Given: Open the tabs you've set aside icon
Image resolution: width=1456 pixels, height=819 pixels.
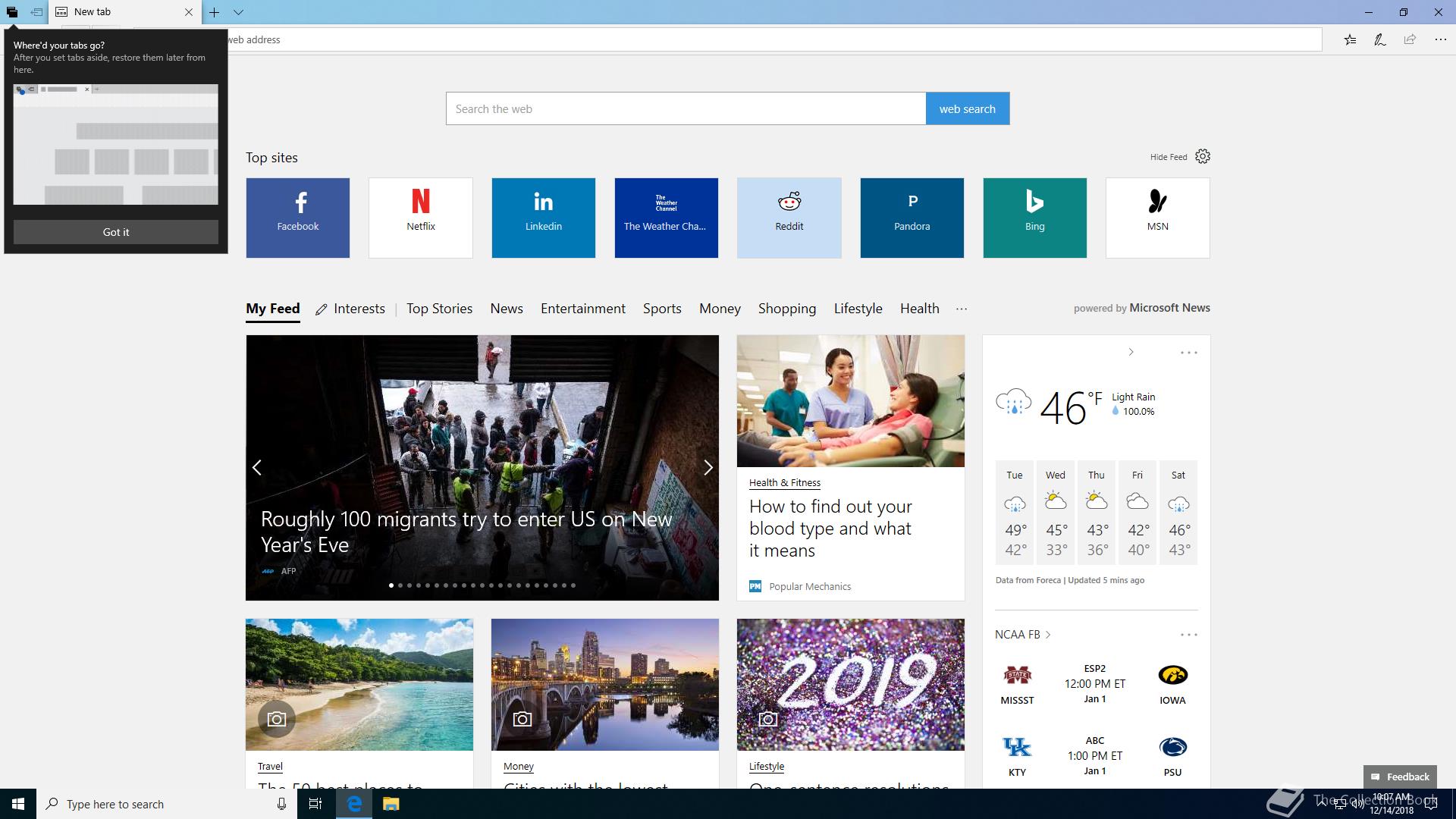Looking at the screenshot, I should tap(11, 12).
